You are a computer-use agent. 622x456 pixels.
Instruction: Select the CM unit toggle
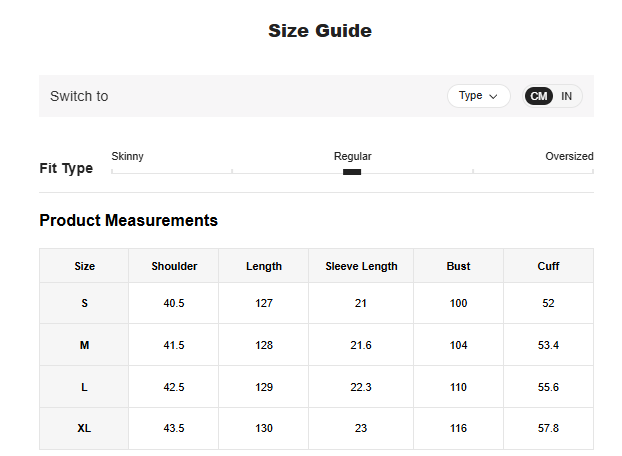click(x=539, y=96)
